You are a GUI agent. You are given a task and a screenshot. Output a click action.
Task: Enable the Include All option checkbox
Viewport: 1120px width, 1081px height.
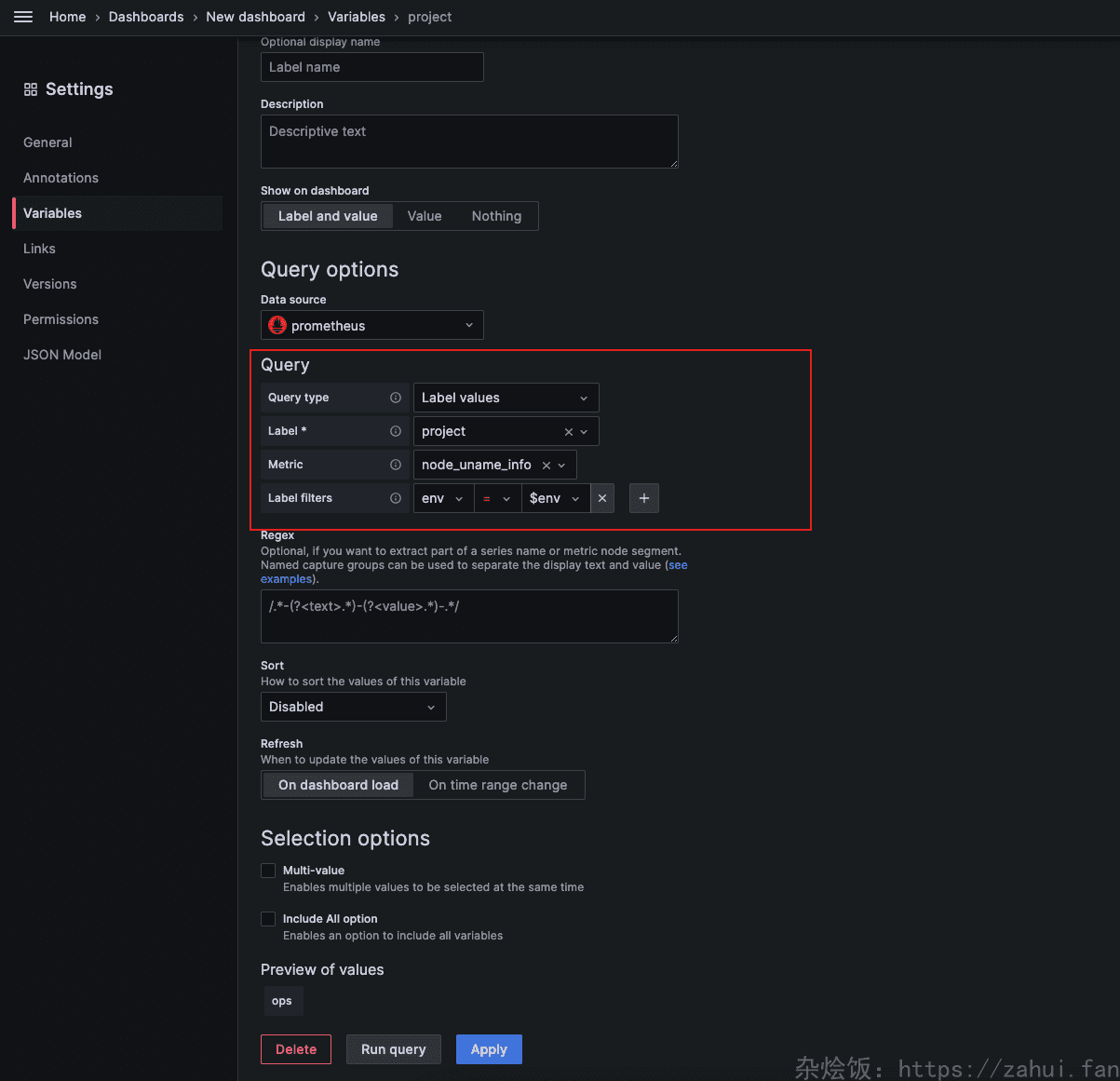(268, 919)
